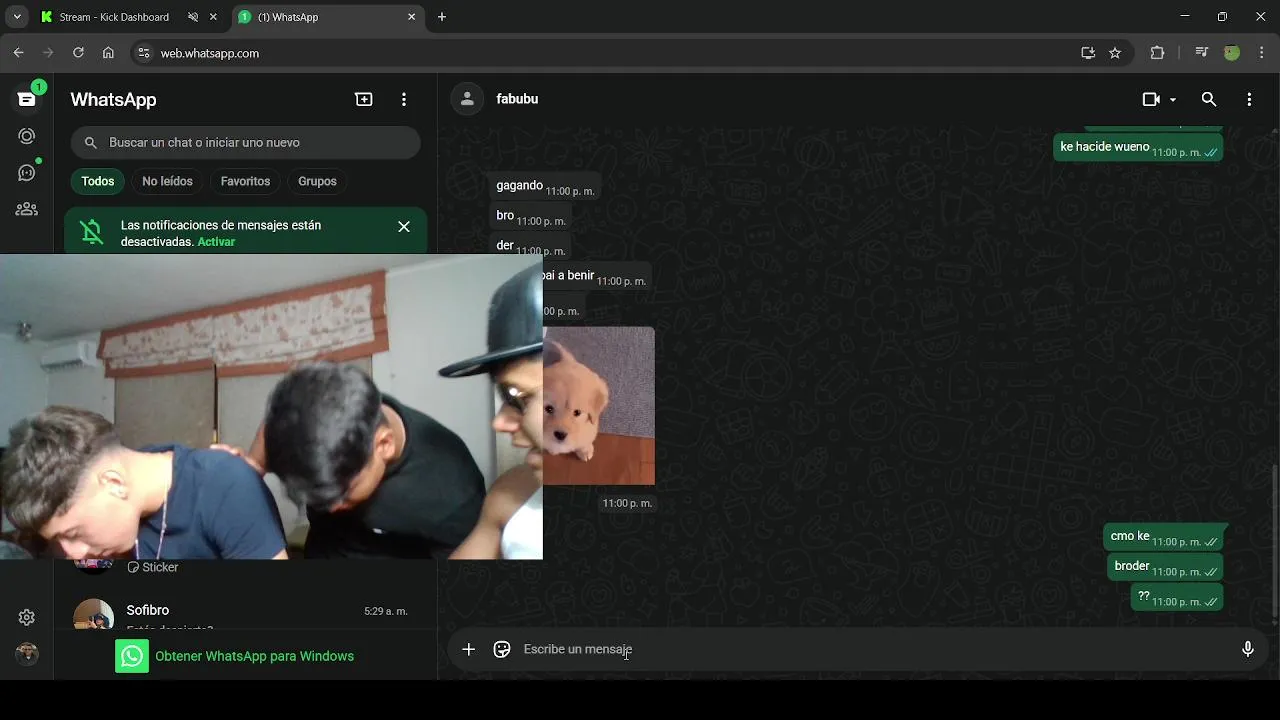The width and height of the screenshot is (1280, 720).
Task: Click the 'bro' received message
Action: point(530,216)
